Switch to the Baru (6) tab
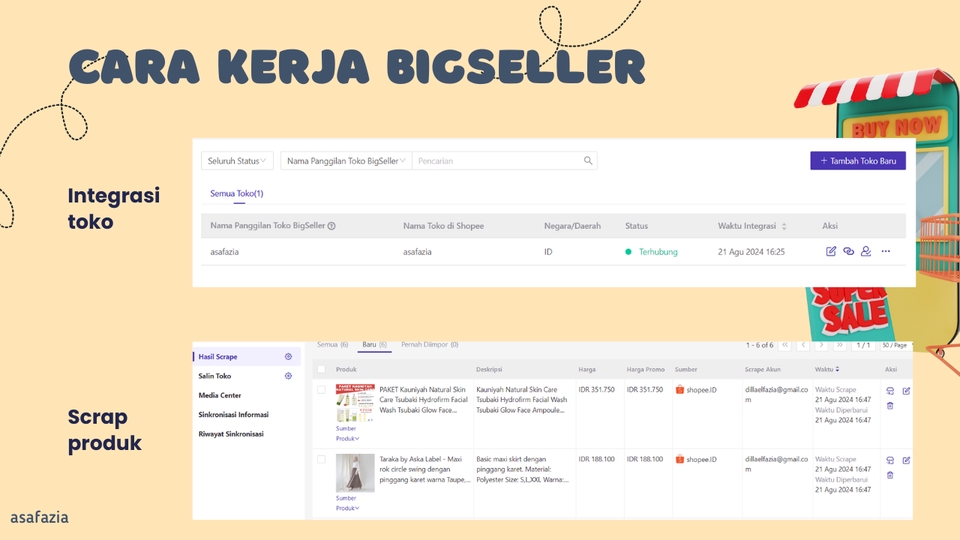960x540 pixels. [x=374, y=345]
